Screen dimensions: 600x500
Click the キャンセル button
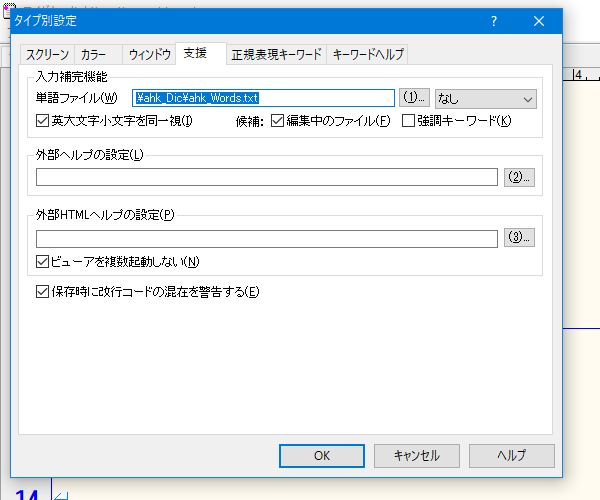coord(416,456)
